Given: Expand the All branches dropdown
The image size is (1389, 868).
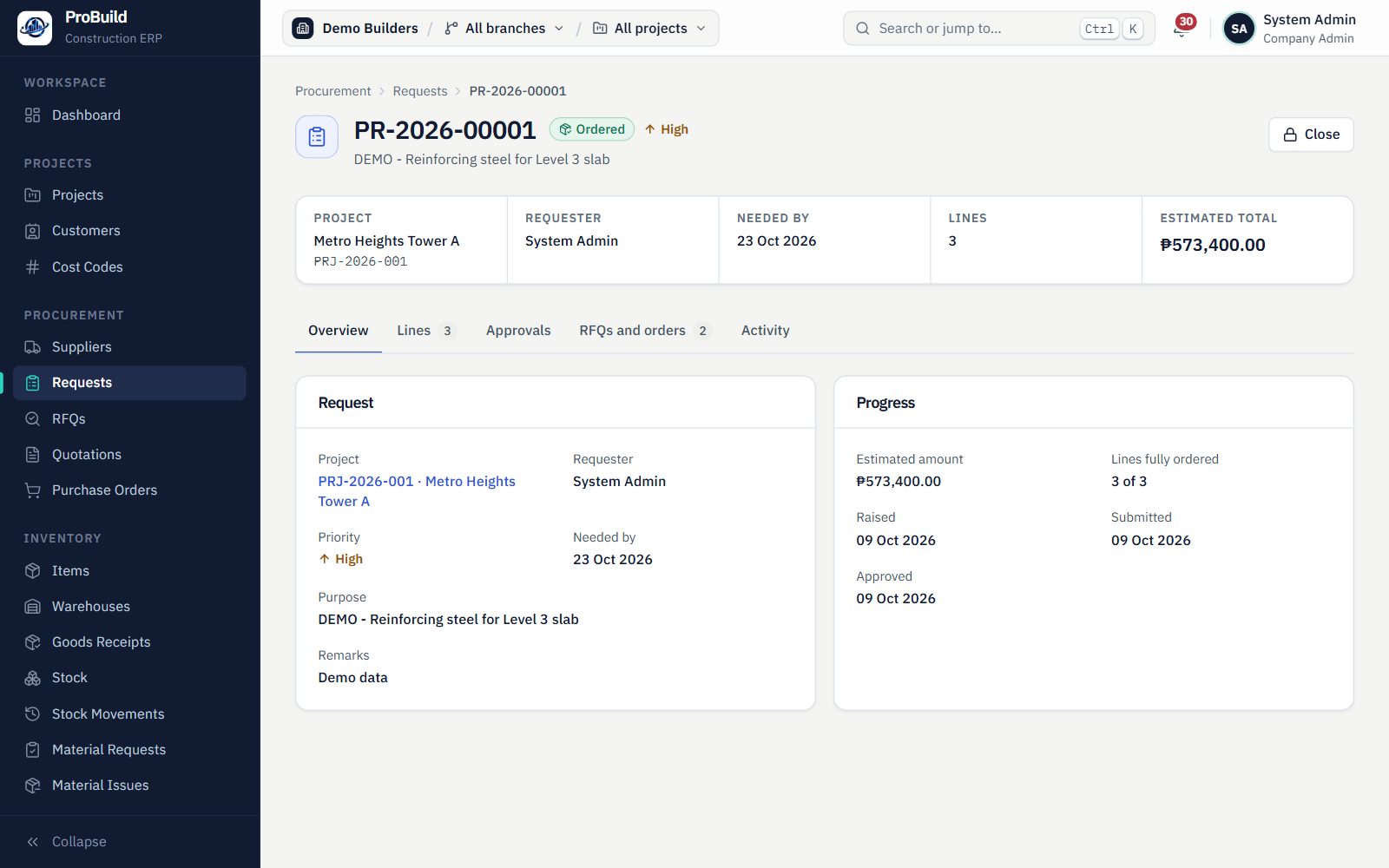Looking at the screenshot, I should (x=504, y=28).
